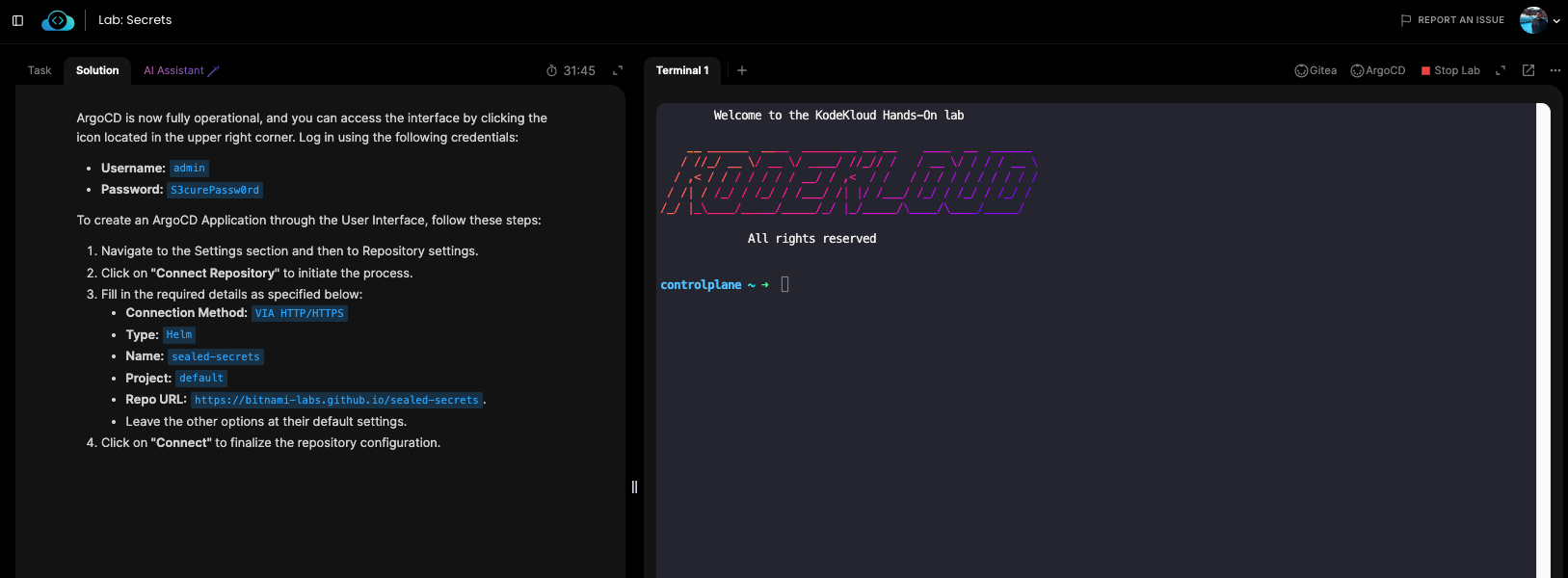Click the 31:45 timer value
This screenshot has height=578, width=1568.
point(579,70)
